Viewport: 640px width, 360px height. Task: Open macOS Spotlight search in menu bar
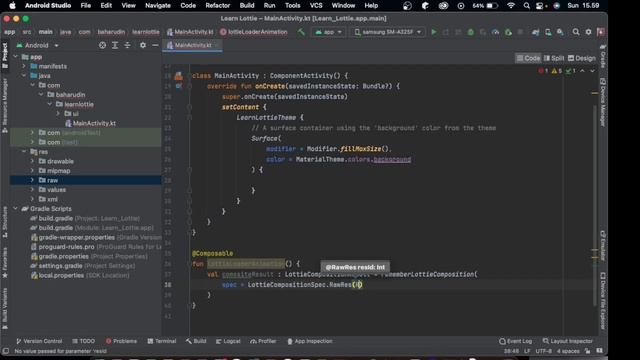tap(527, 6)
